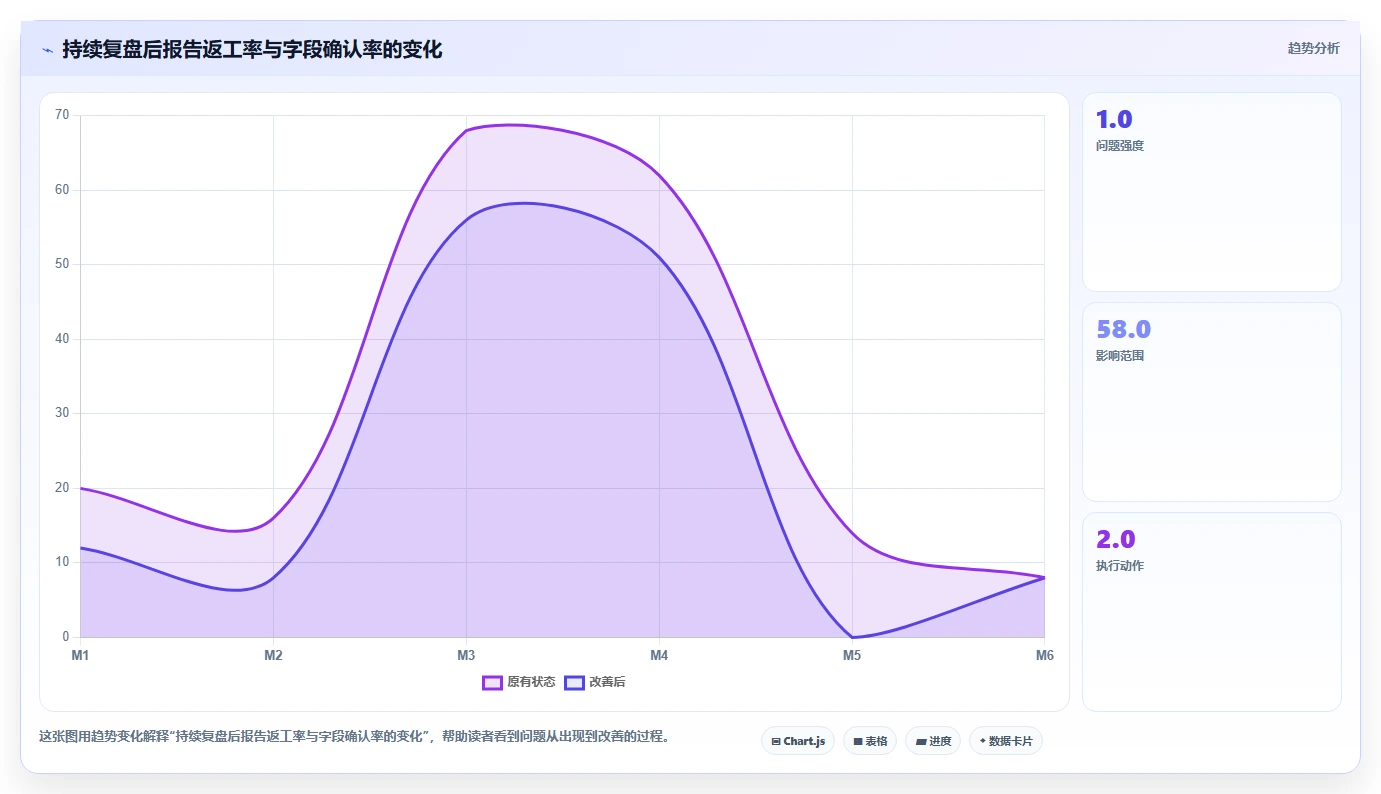Click the sparkle icon in 数据卡片 tag
1381x794 pixels.
point(982,741)
